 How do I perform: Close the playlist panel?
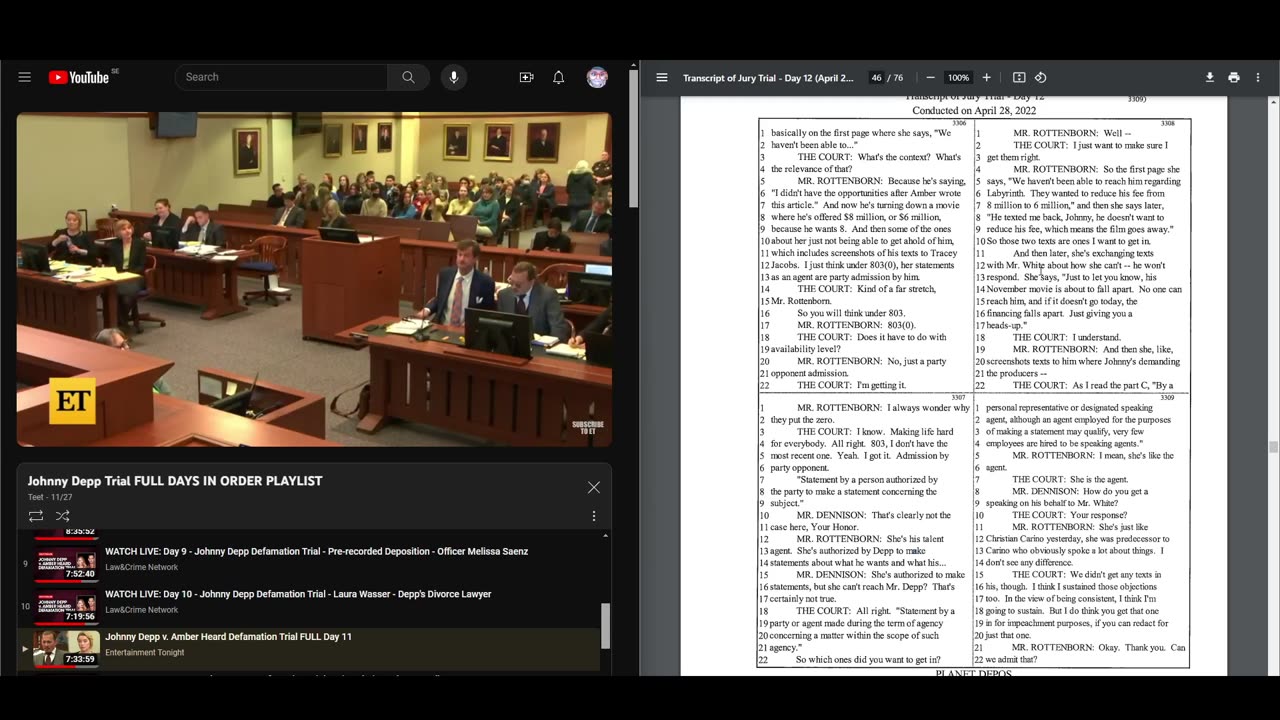(x=594, y=487)
